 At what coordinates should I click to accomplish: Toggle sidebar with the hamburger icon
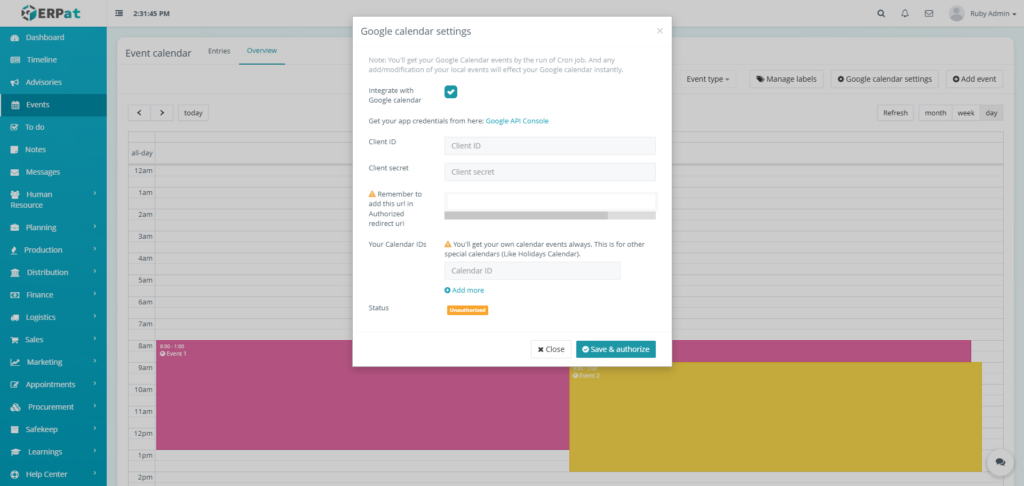tap(119, 13)
